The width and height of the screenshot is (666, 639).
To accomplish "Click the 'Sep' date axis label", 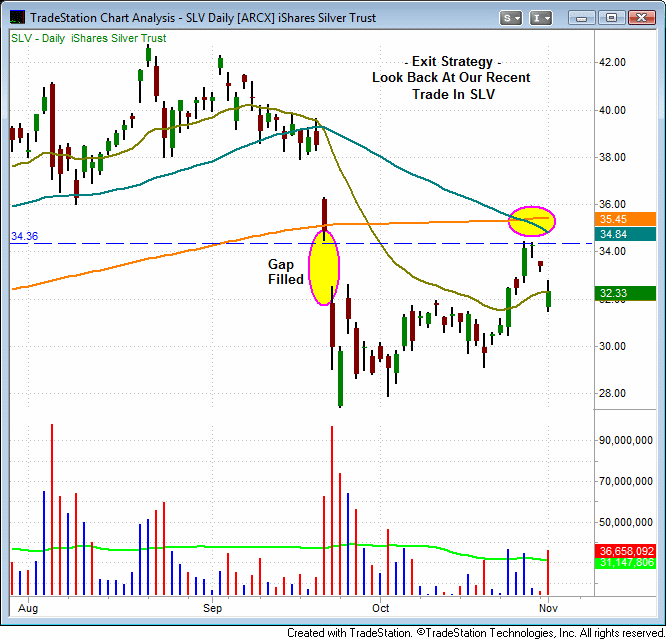I will [212, 608].
